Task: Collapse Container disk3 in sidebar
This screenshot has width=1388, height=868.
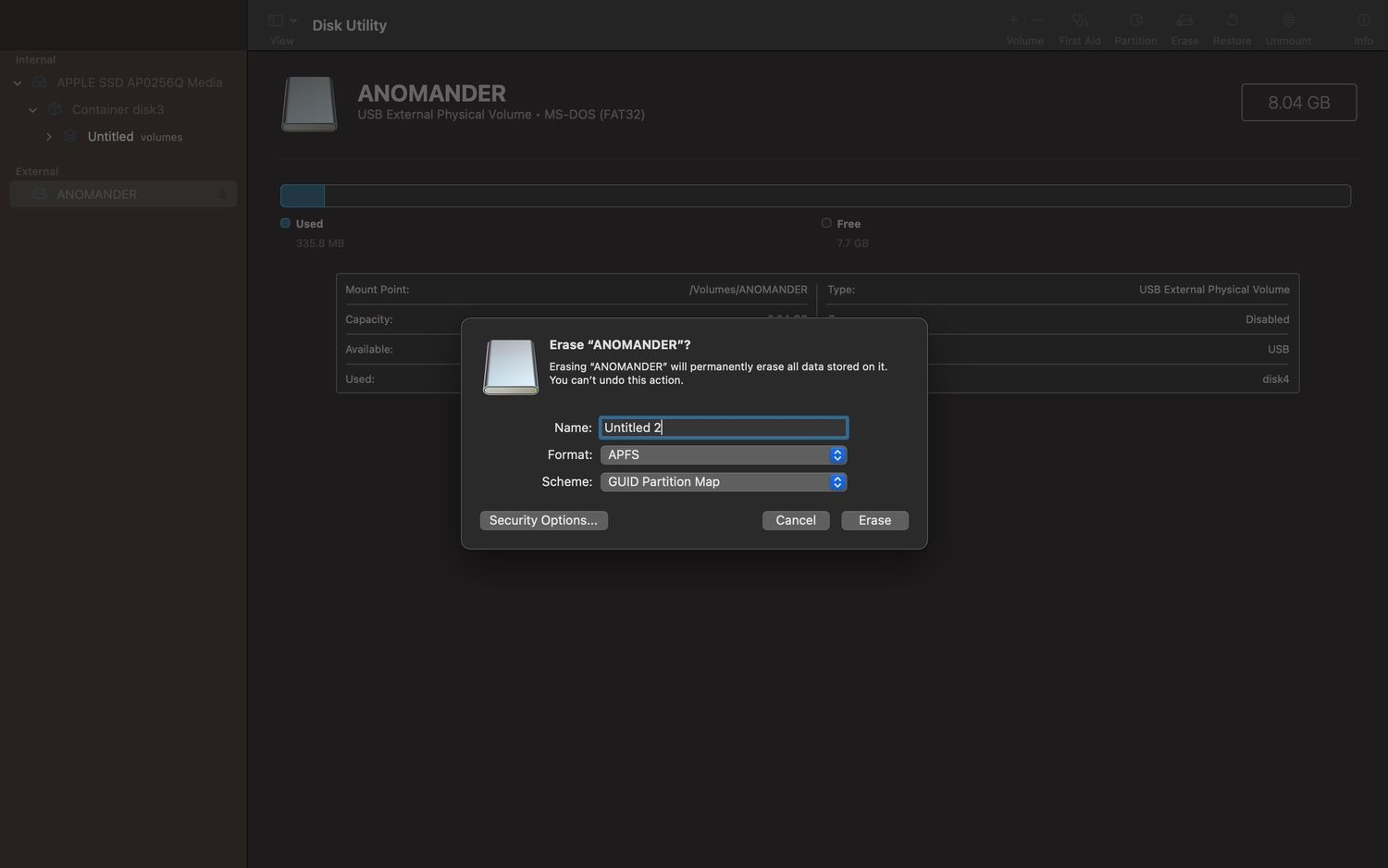Action: 33,110
